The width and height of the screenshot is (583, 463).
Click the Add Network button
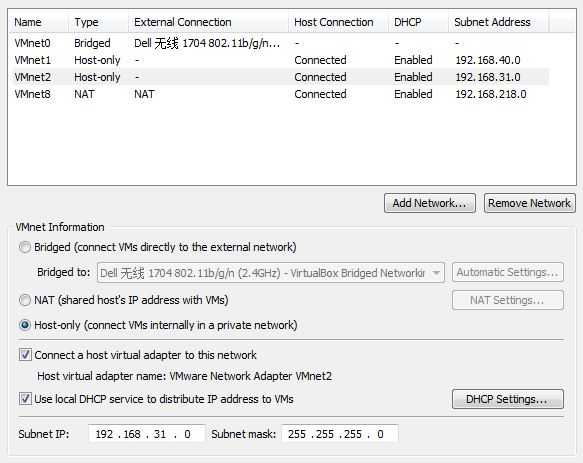(430, 203)
